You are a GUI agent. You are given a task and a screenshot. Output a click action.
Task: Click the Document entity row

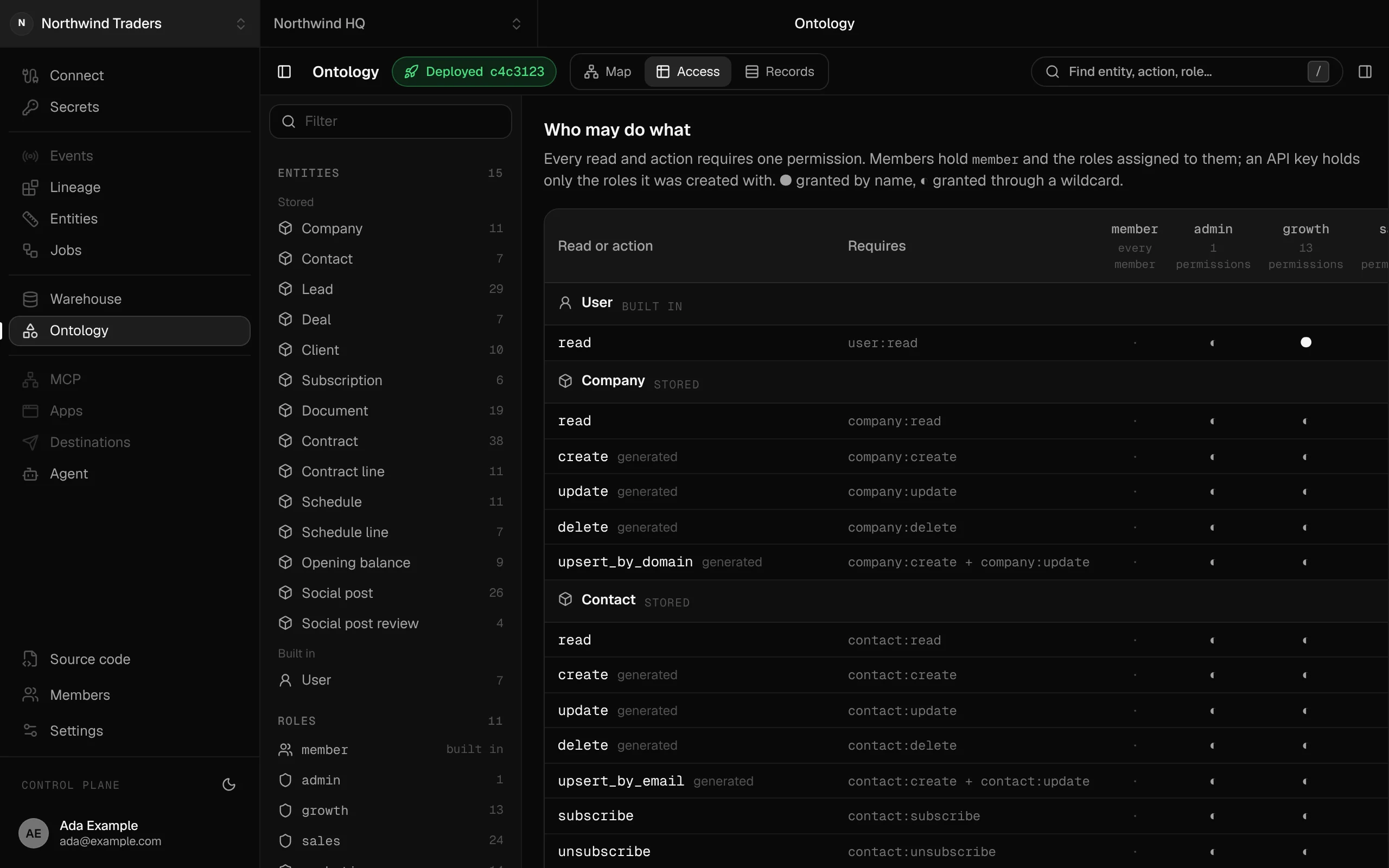pyautogui.click(x=390, y=411)
